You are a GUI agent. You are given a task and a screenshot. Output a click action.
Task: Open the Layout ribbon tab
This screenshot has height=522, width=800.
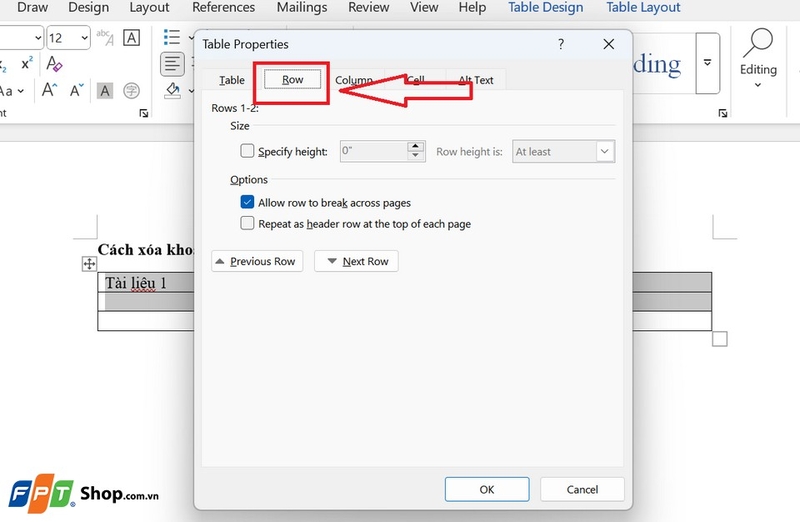(x=149, y=7)
